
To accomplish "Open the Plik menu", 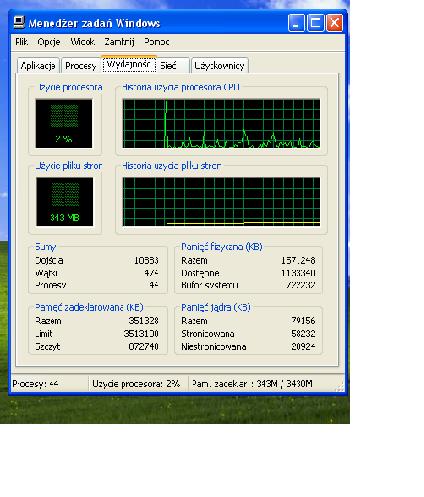I will click(x=22, y=42).
